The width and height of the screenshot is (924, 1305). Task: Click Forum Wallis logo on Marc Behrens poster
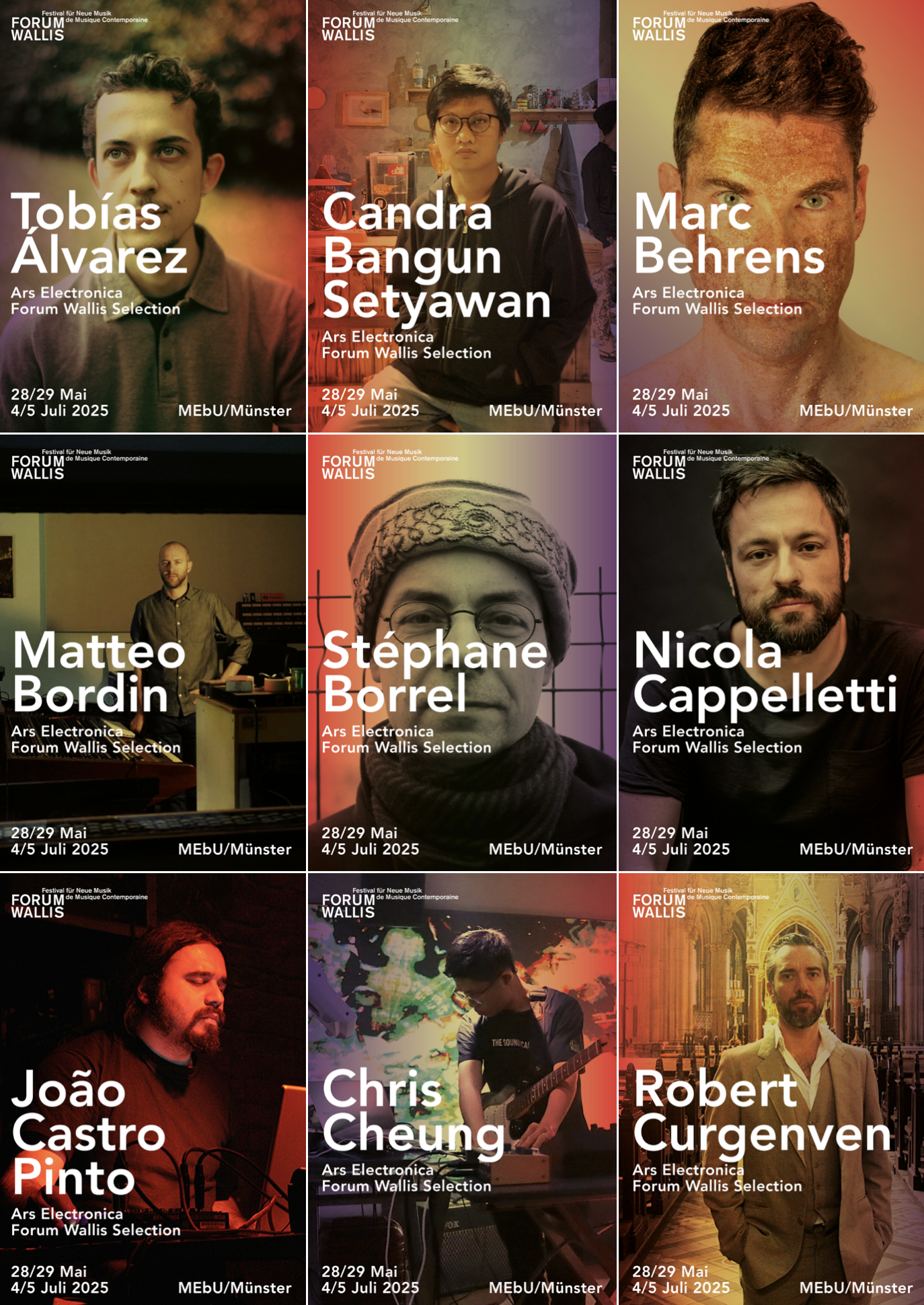(x=701, y=26)
